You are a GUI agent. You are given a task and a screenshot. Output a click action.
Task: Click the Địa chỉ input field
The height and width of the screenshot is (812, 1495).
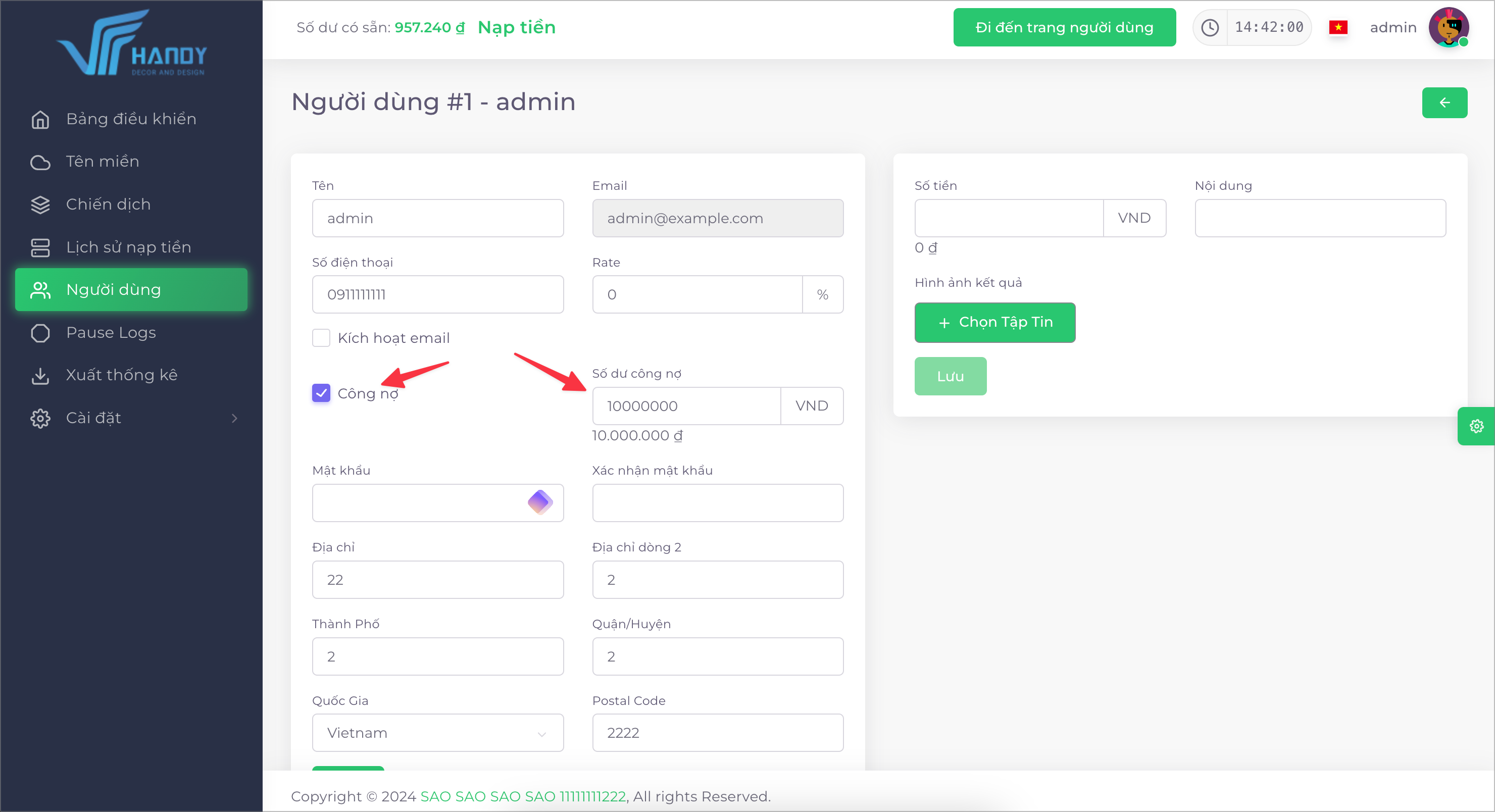point(437,579)
